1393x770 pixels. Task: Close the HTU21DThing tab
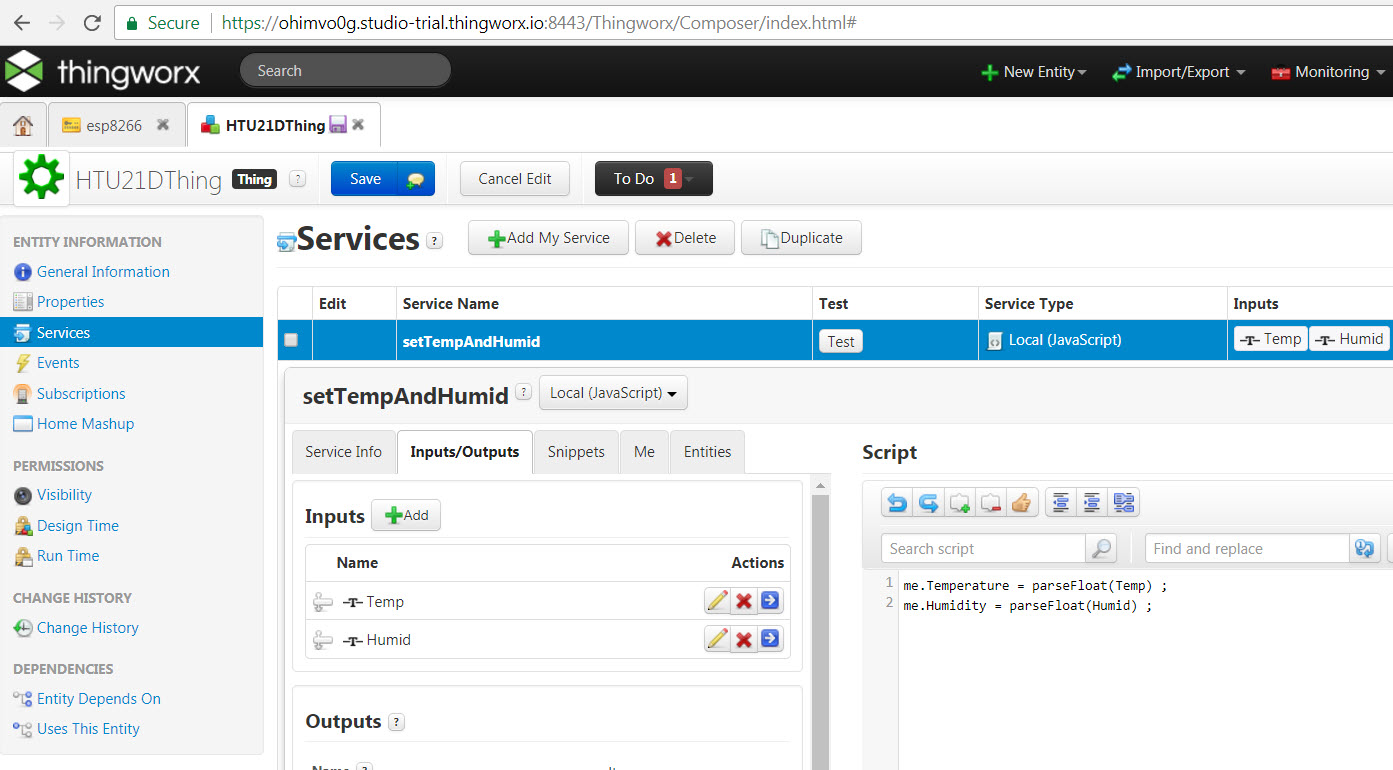click(358, 125)
